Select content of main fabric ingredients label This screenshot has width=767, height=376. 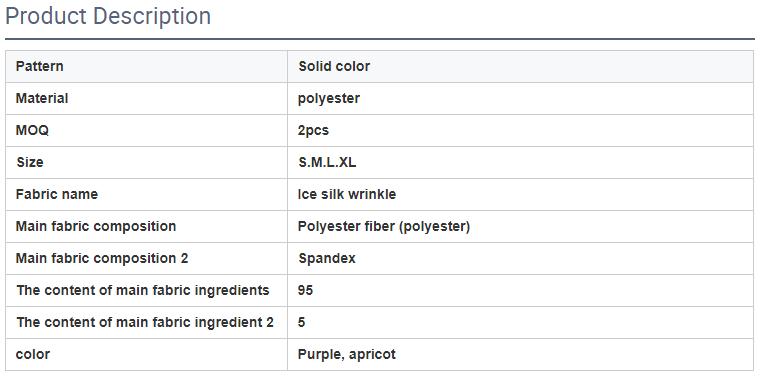[x=142, y=290]
